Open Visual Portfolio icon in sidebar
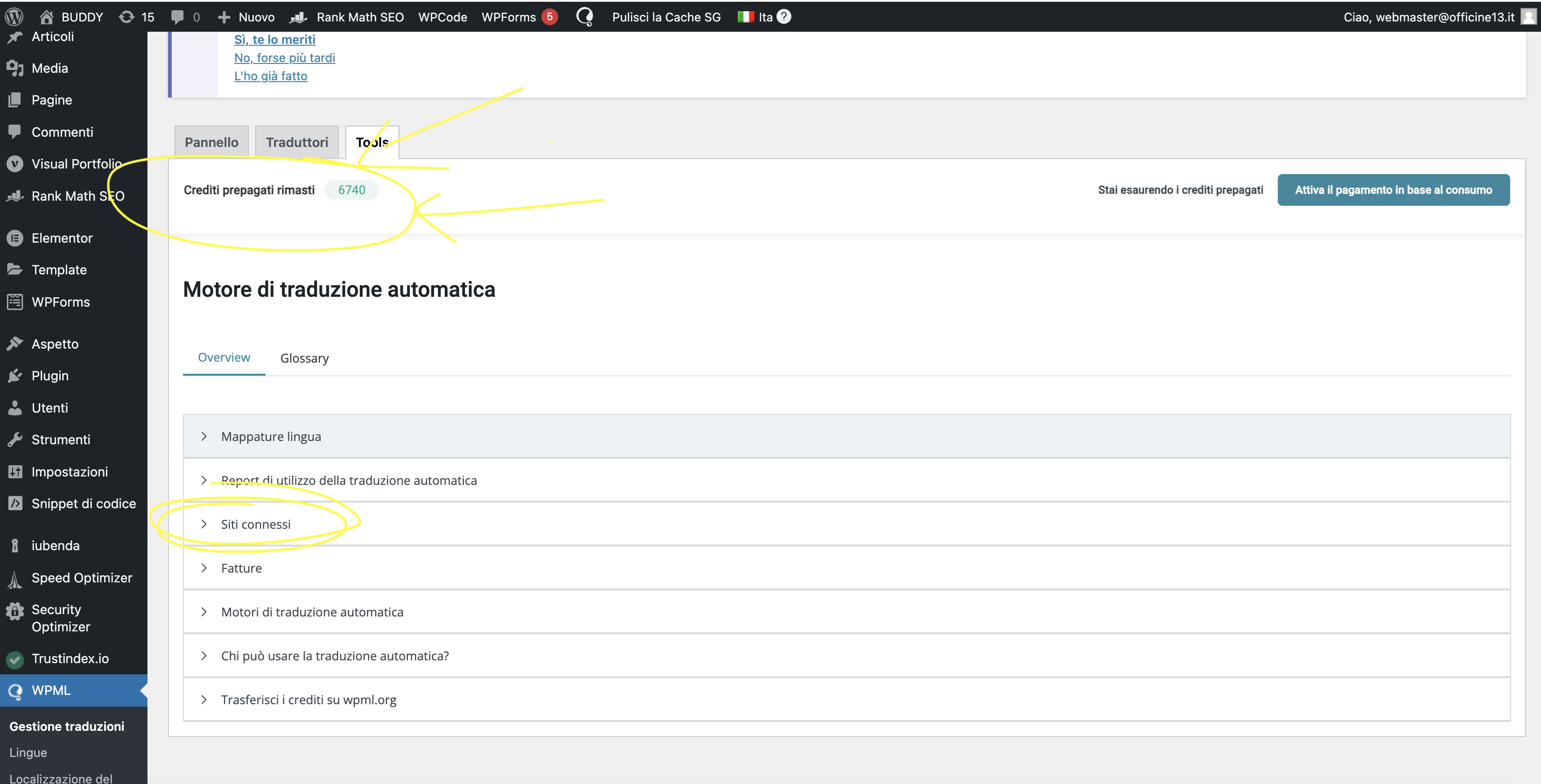The image size is (1541, 784). tap(15, 164)
